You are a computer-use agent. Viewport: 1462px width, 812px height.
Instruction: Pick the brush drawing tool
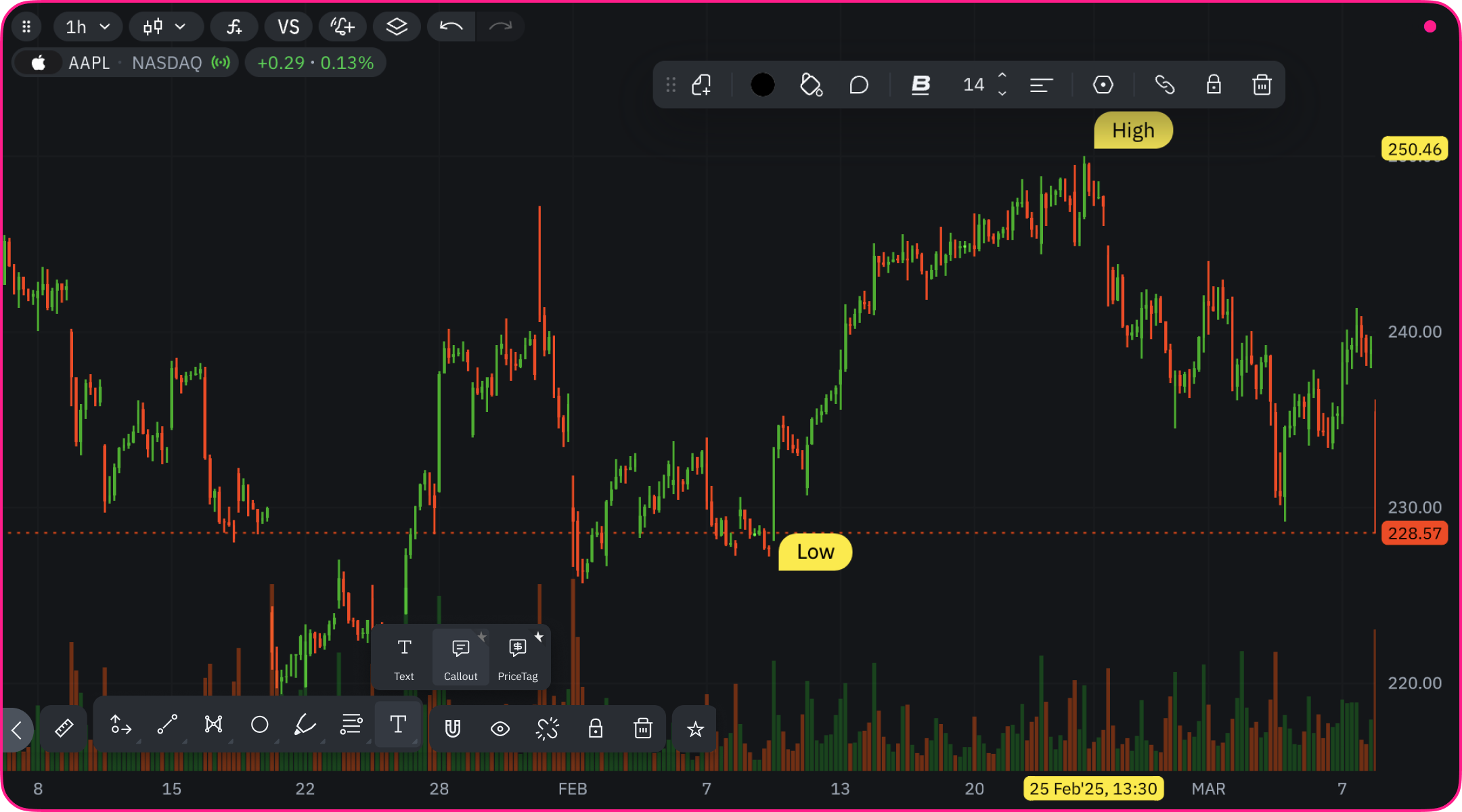[305, 725]
